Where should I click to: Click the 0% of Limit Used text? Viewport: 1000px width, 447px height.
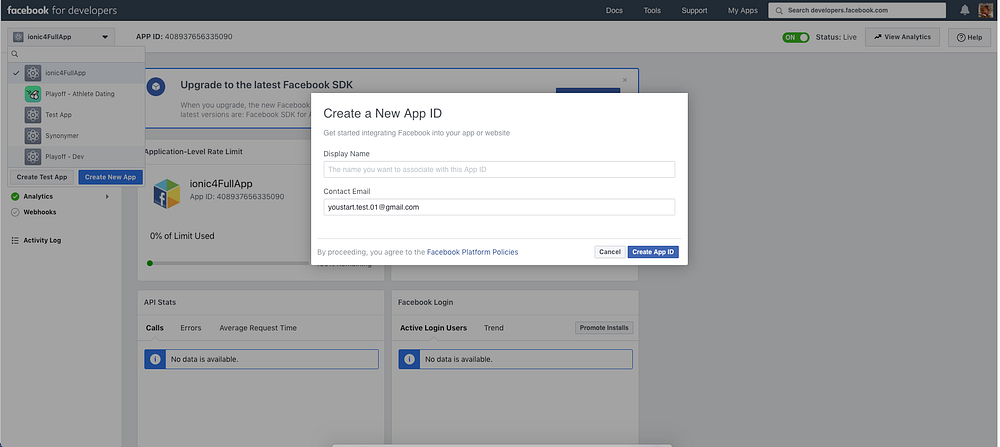coord(182,236)
